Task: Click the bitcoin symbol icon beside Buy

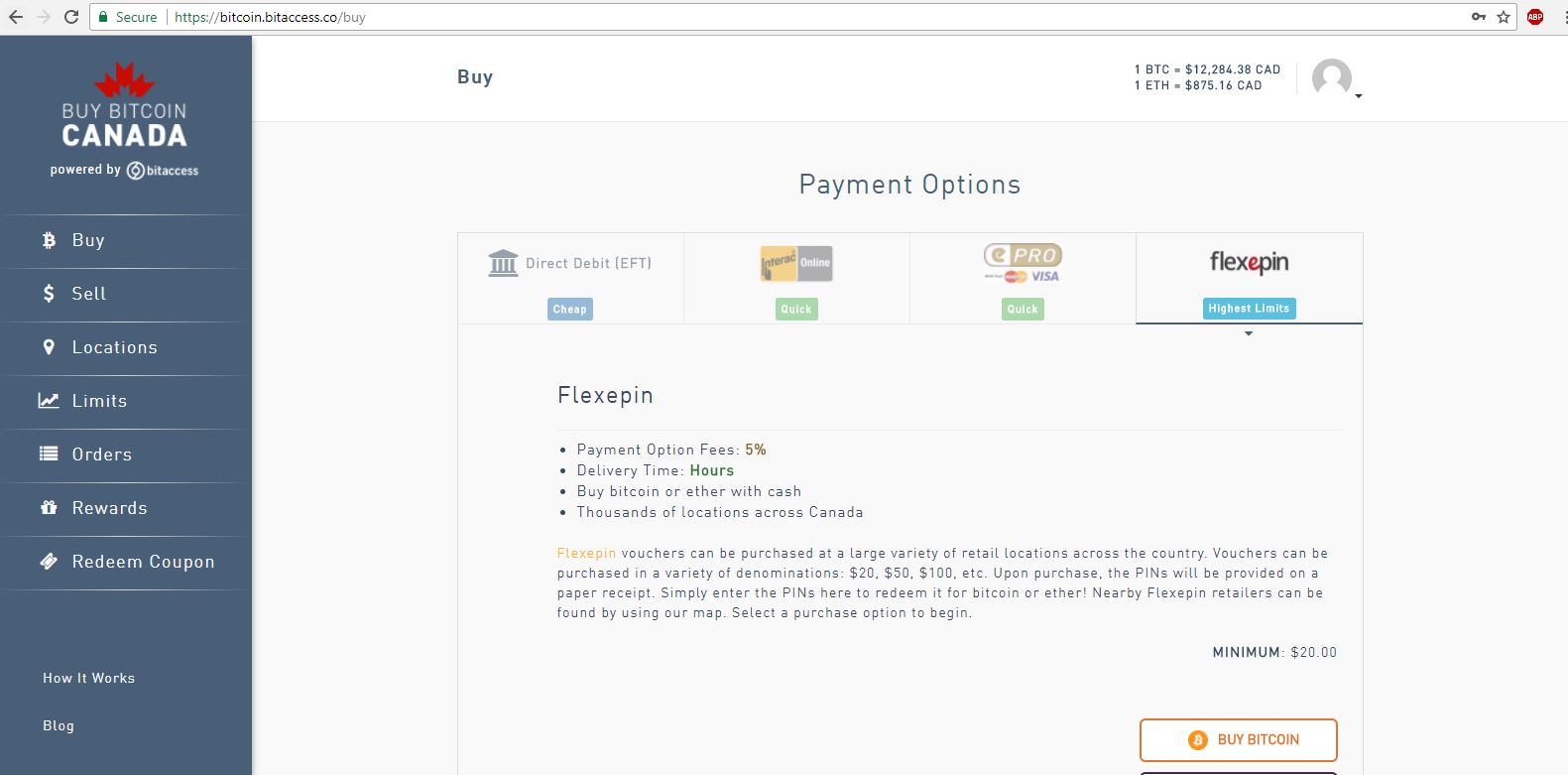Action: (49, 240)
